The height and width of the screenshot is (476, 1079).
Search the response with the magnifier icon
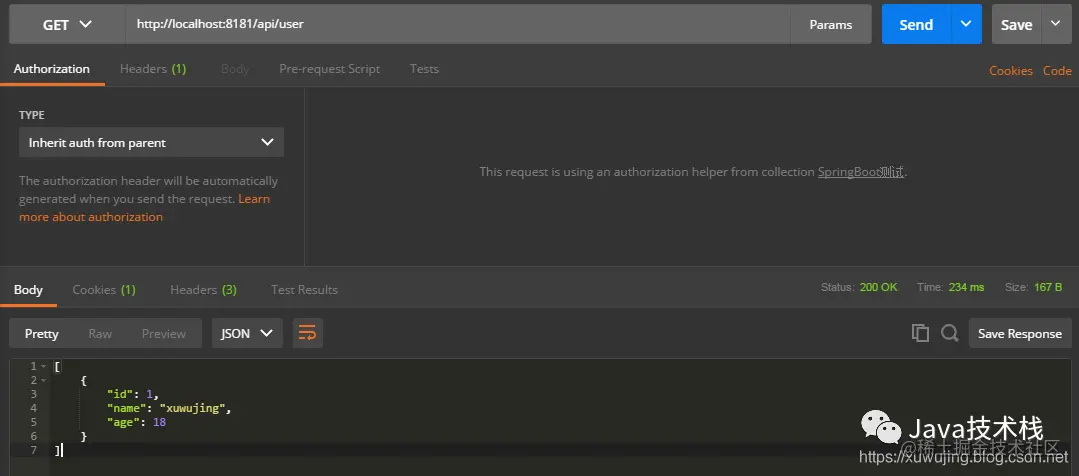coord(950,334)
